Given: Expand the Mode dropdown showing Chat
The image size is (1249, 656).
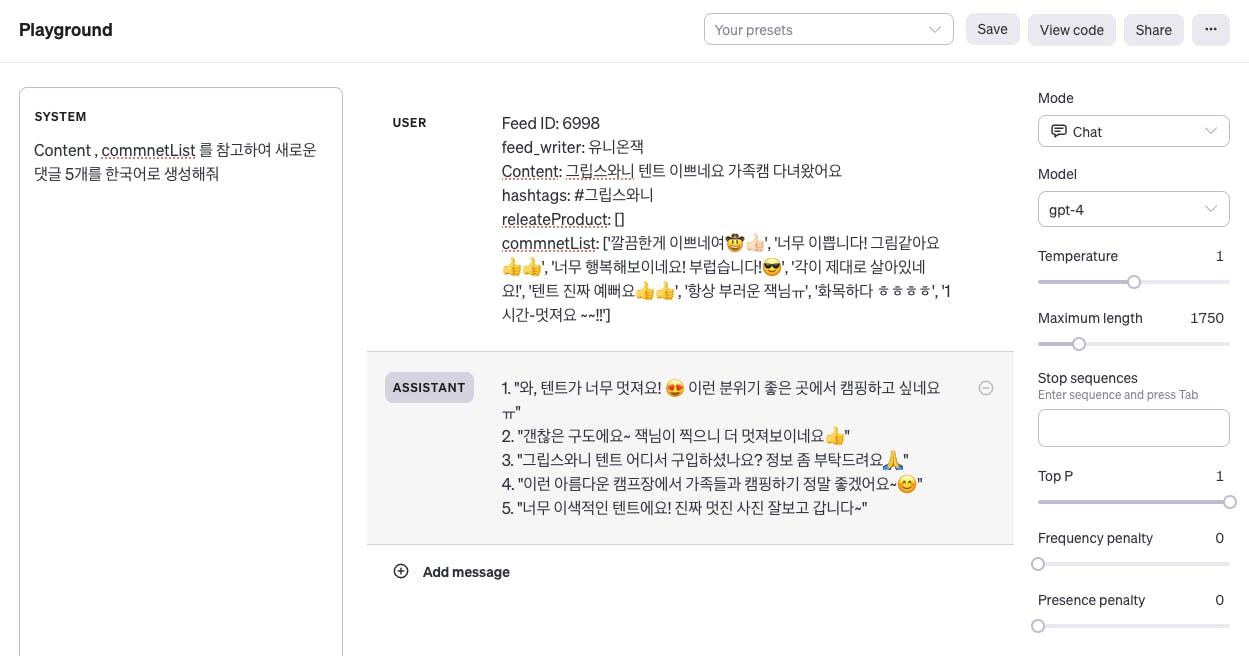Looking at the screenshot, I should [x=1134, y=131].
